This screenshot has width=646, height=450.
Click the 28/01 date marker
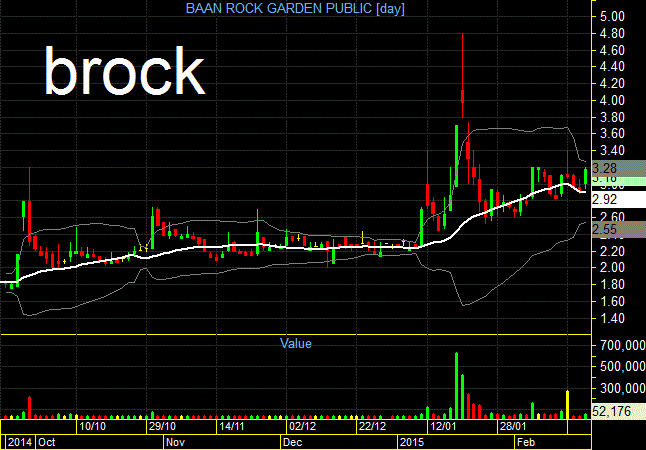pos(513,426)
